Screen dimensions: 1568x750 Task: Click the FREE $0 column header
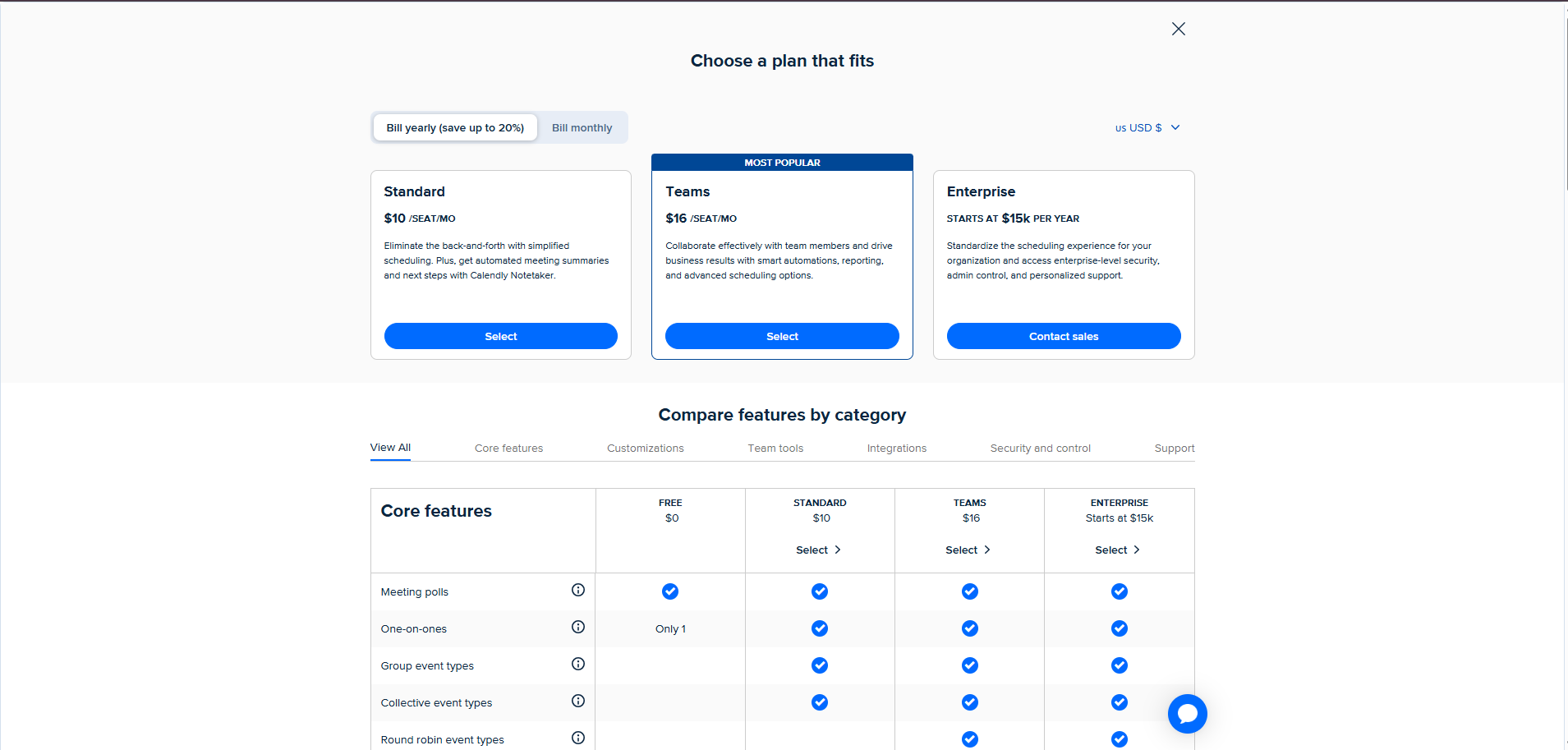tap(670, 510)
